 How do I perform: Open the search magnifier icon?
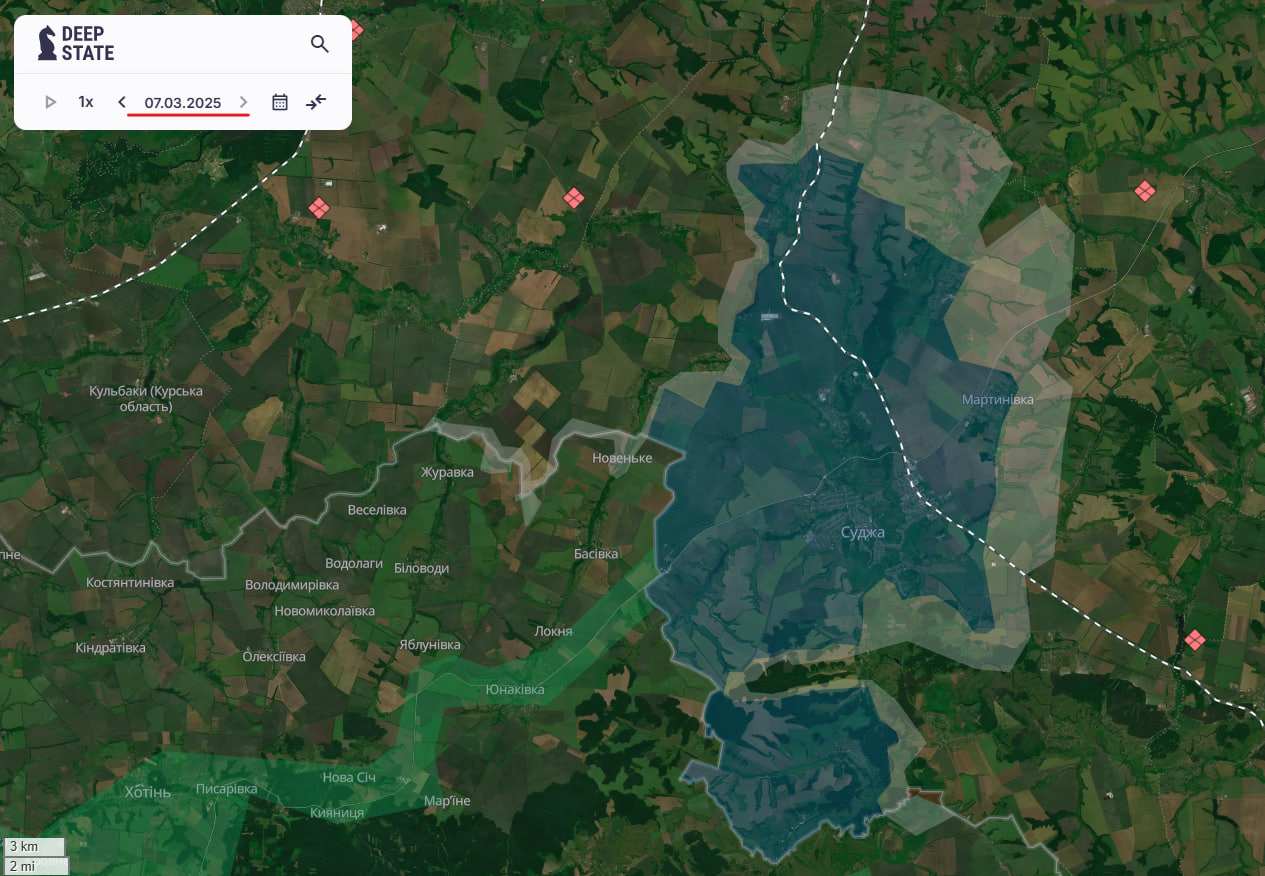pos(320,44)
